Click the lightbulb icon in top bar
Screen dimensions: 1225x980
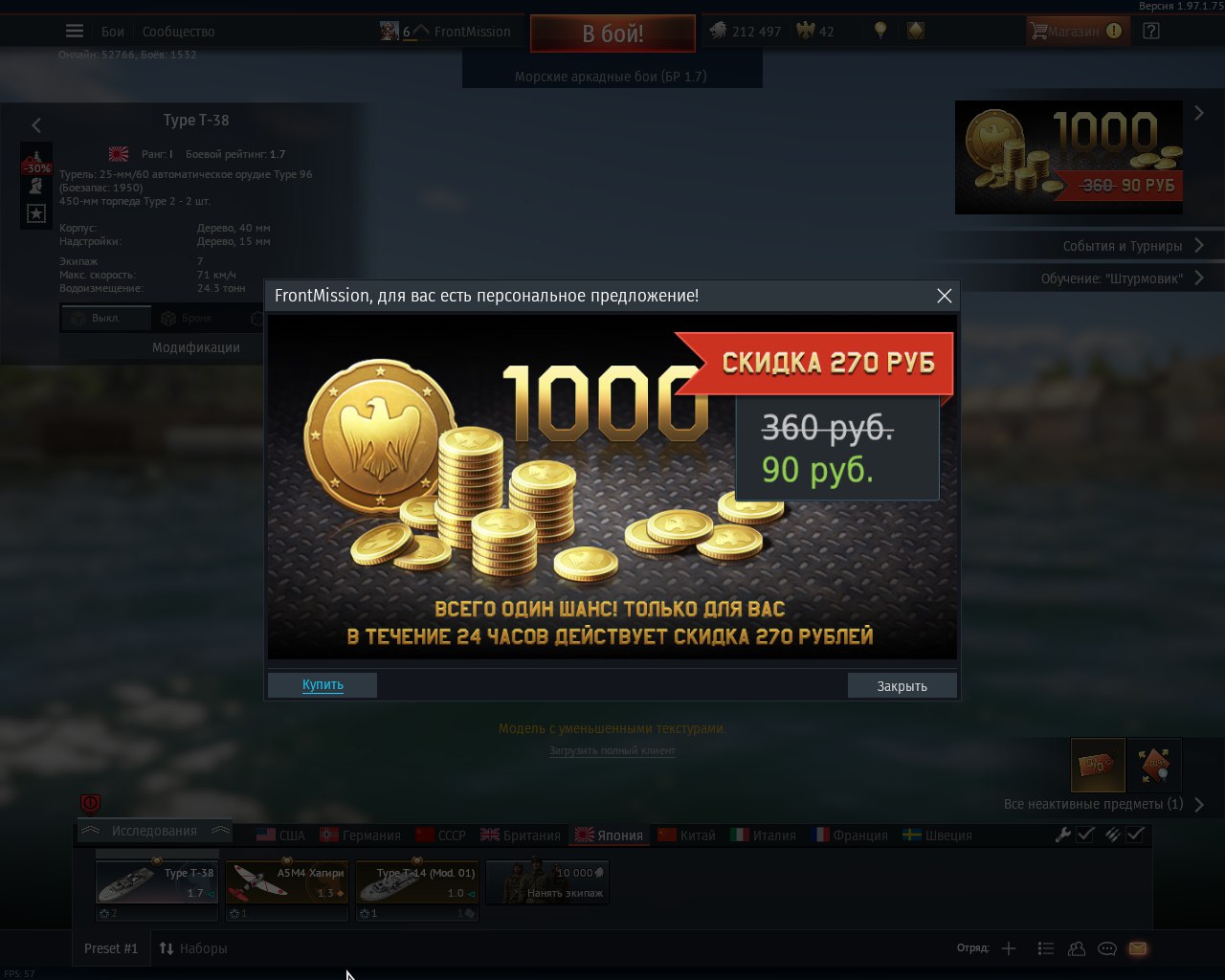pyautogui.click(x=880, y=31)
